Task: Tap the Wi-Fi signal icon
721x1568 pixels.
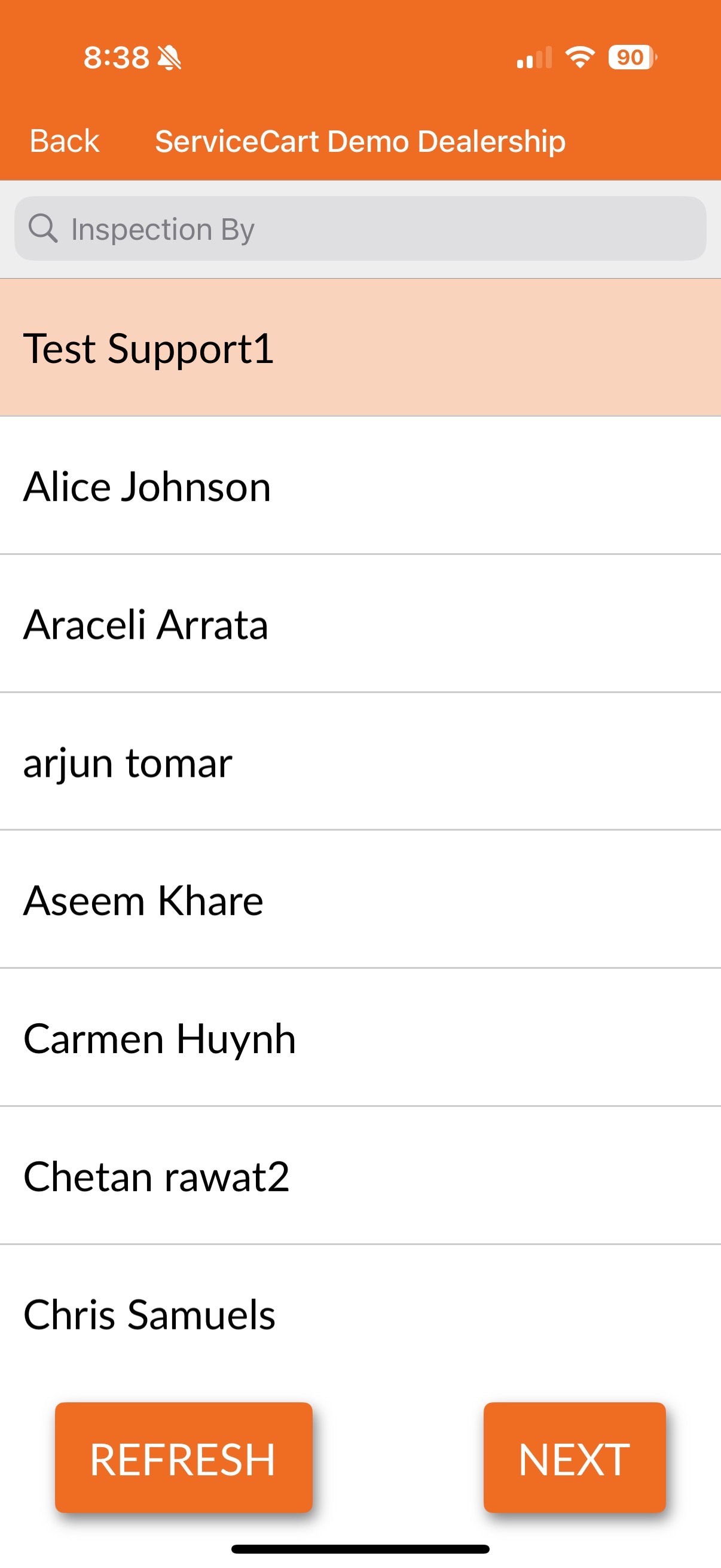Action: pyautogui.click(x=580, y=57)
